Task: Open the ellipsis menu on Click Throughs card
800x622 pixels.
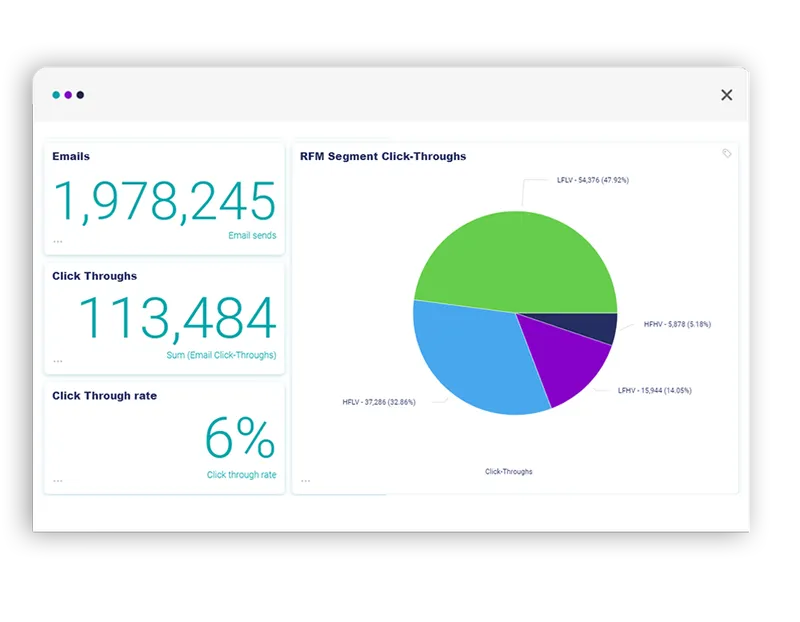Action: click(x=58, y=361)
